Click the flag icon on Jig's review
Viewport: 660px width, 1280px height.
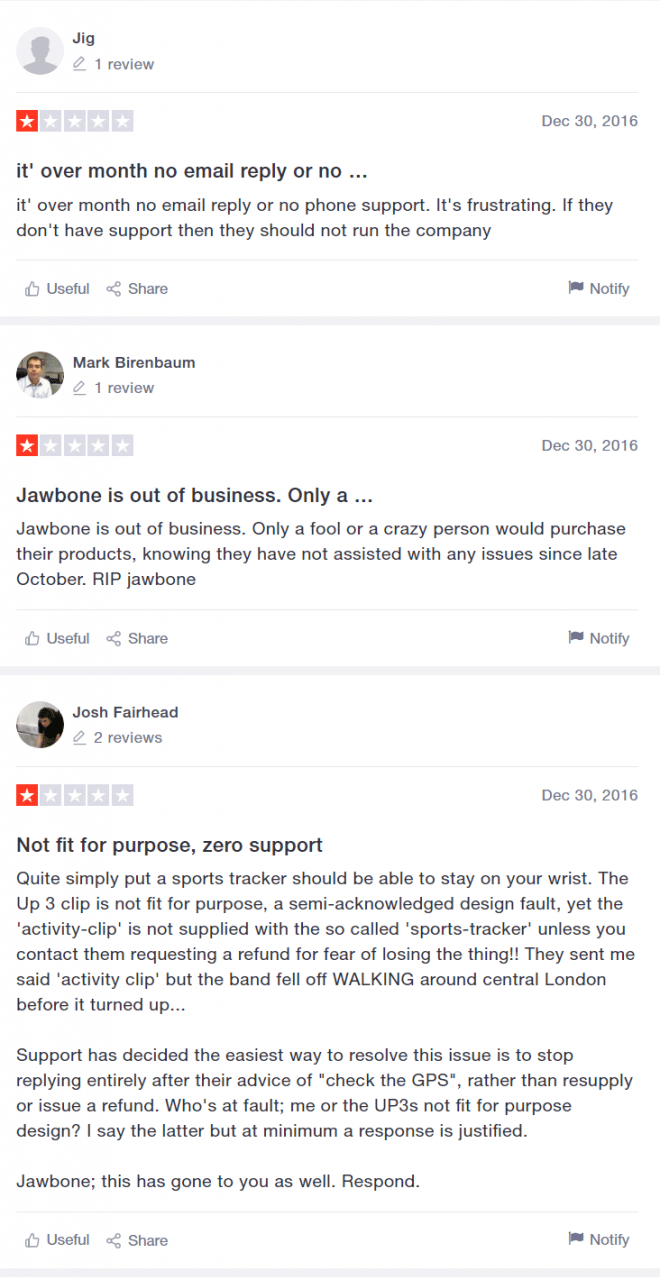coord(576,288)
